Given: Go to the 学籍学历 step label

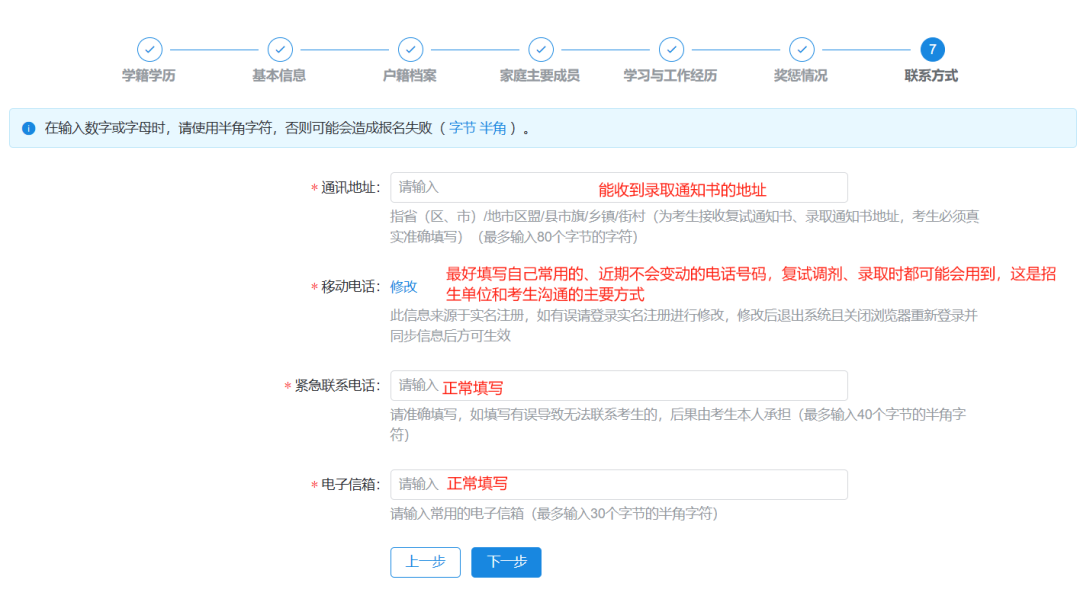Looking at the screenshot, I should 149,76.
